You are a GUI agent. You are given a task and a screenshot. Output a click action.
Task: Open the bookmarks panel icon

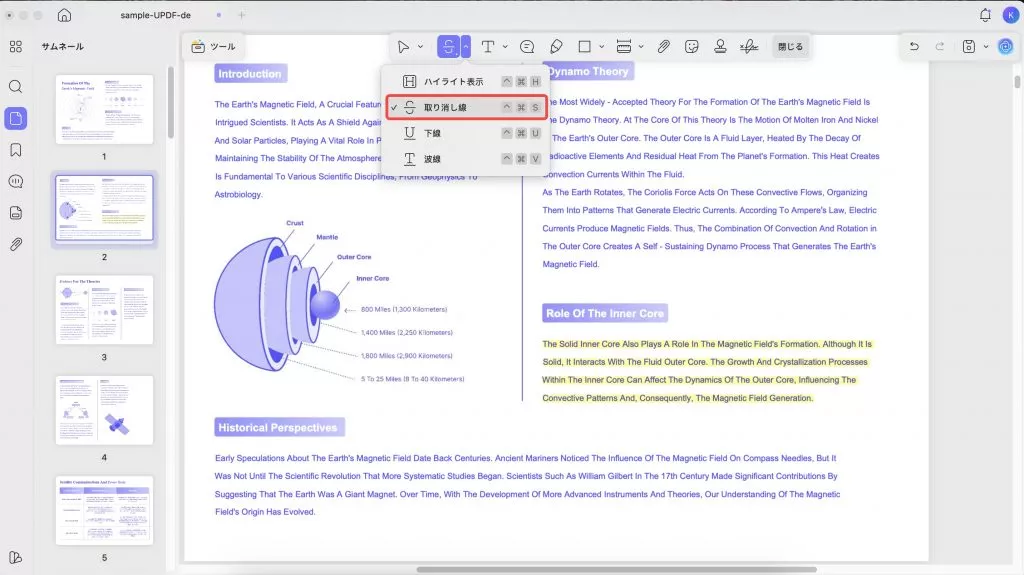click(x=16, y=150)
